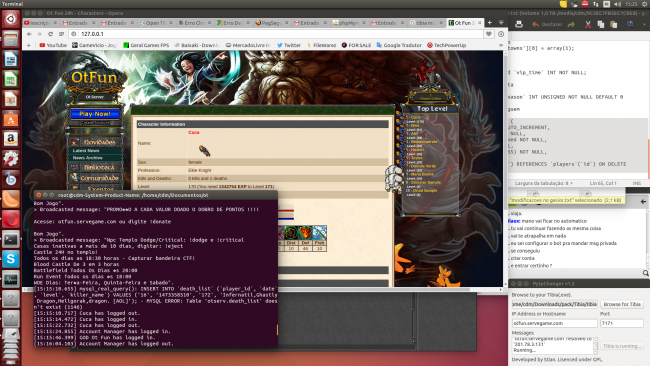
Task: Switch to Terminal via dock icon
Action: (x=11, y=239)
